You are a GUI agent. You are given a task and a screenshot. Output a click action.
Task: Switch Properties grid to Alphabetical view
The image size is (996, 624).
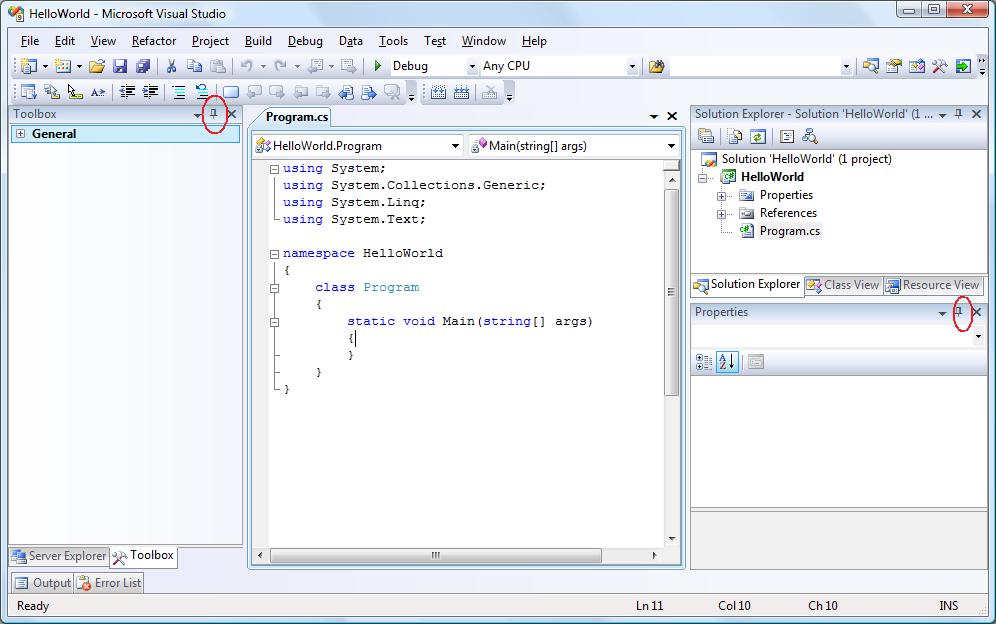click(727, 362)
